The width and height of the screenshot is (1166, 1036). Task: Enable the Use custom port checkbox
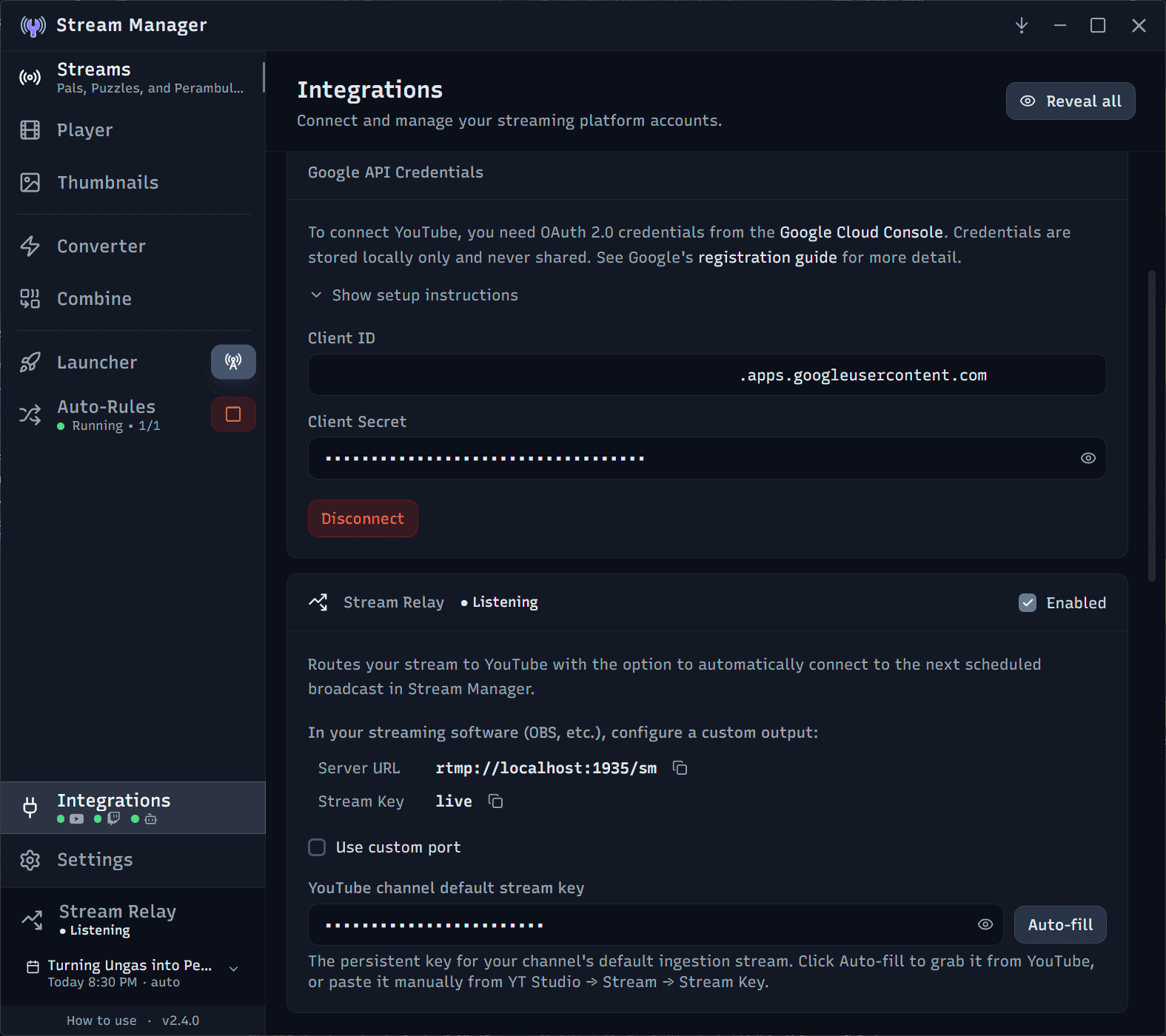click(x=317, y=847)
